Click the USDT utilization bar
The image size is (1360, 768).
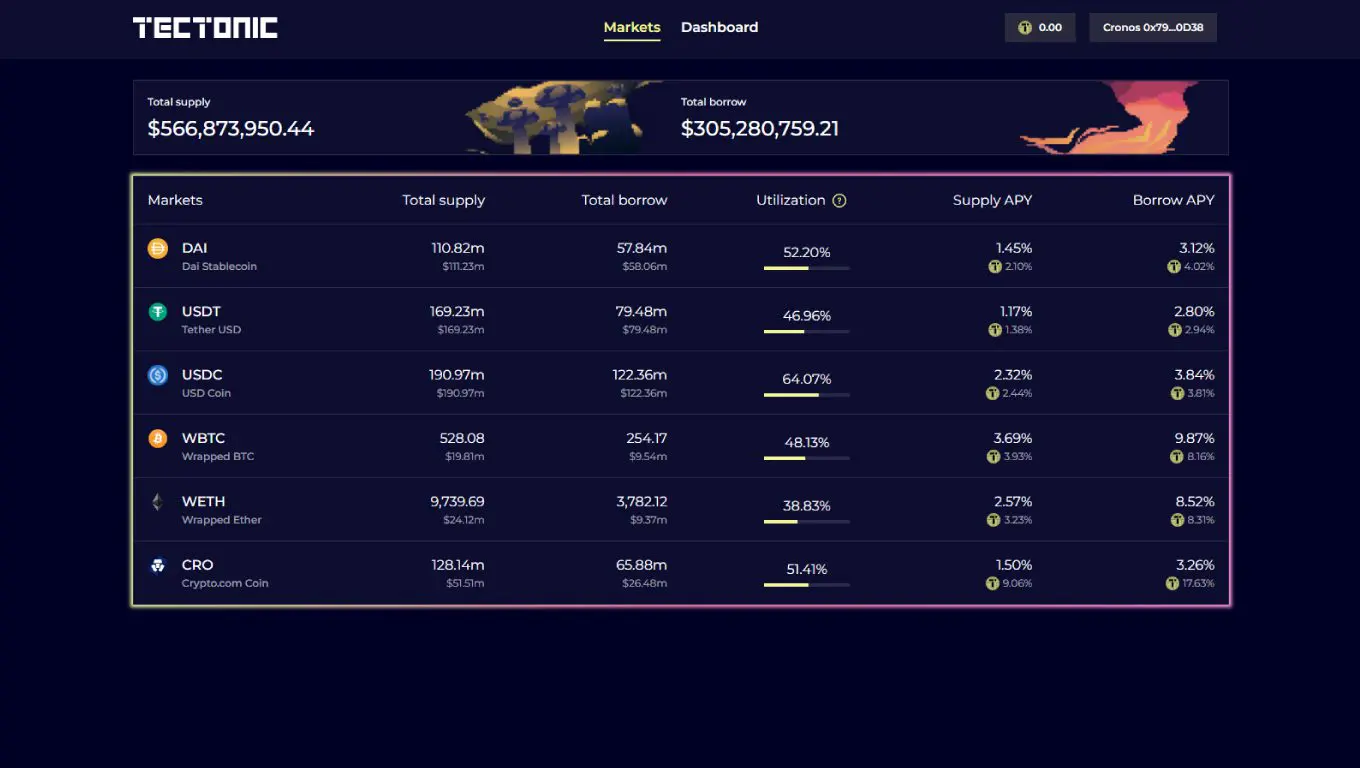(x=807, y=331)
